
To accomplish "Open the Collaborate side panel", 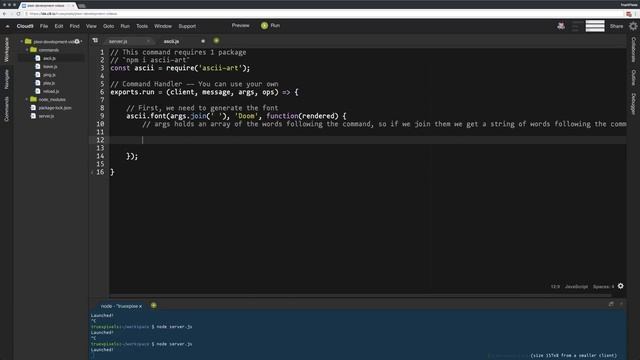I will pyautogui.click(x=633, y=50).
